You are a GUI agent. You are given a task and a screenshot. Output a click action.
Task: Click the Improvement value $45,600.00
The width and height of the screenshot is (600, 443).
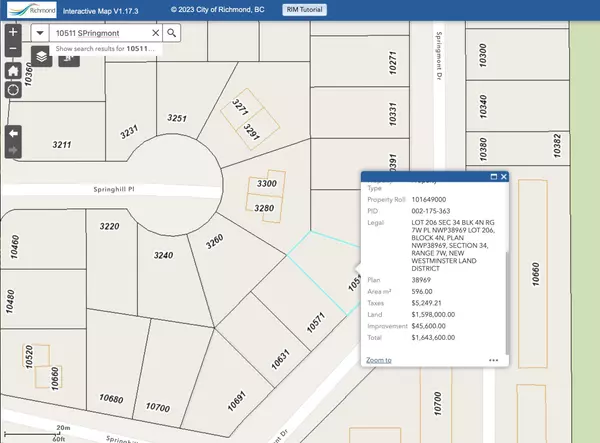point(429,326)
